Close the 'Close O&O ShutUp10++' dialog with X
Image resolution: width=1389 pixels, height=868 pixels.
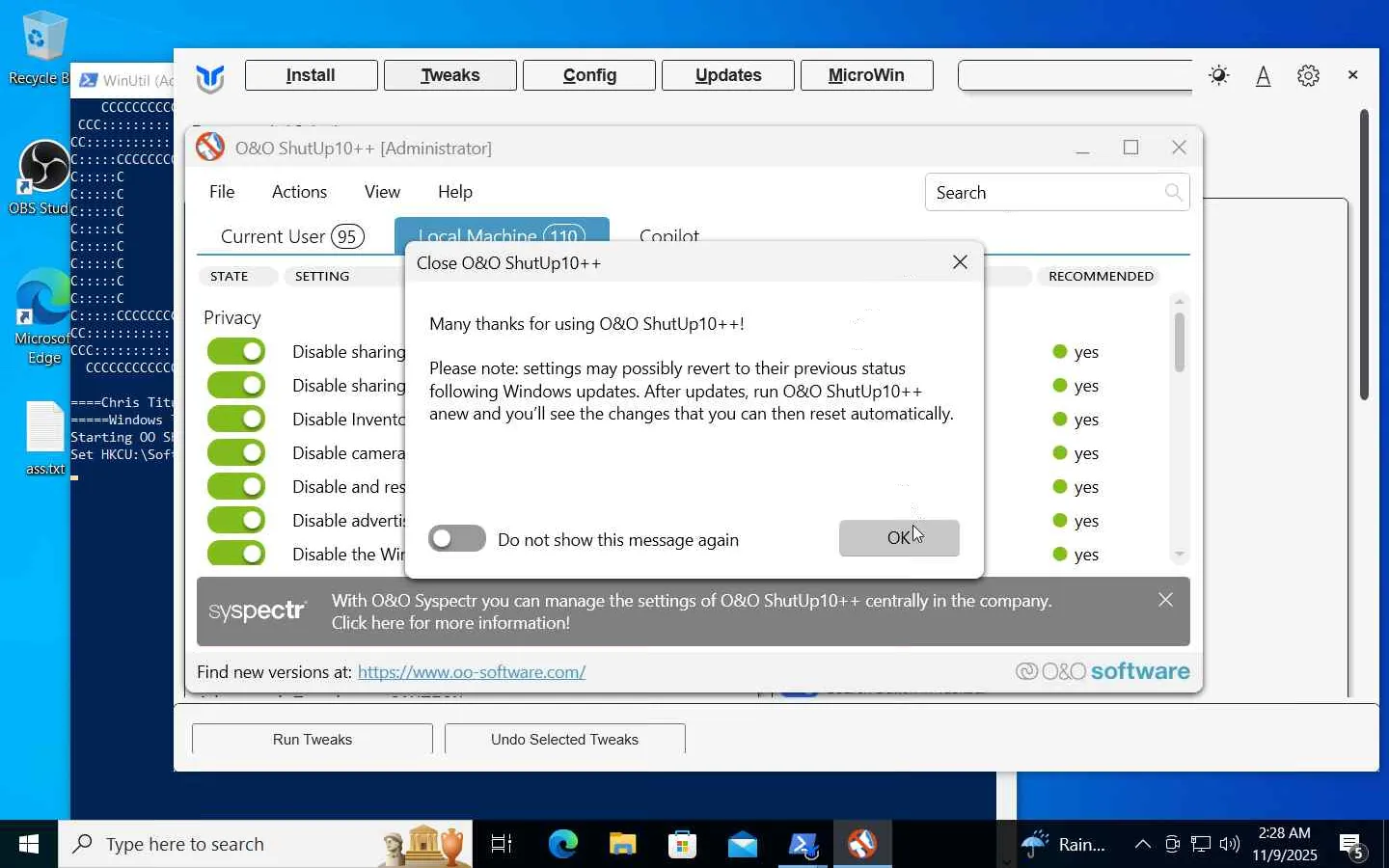[960, 262]
